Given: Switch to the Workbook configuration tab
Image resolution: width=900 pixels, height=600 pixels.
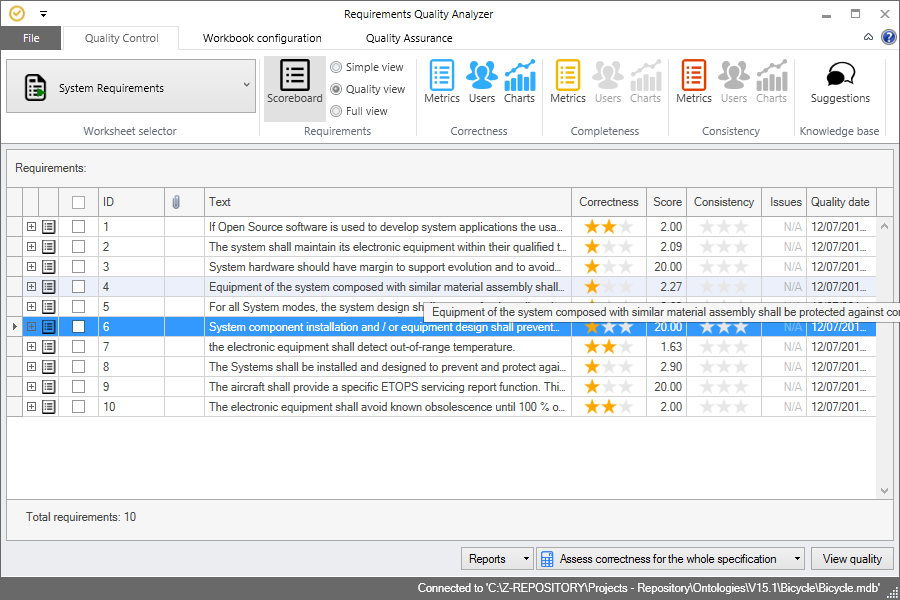Looking at the screenshot, I should tap(262, 38).
